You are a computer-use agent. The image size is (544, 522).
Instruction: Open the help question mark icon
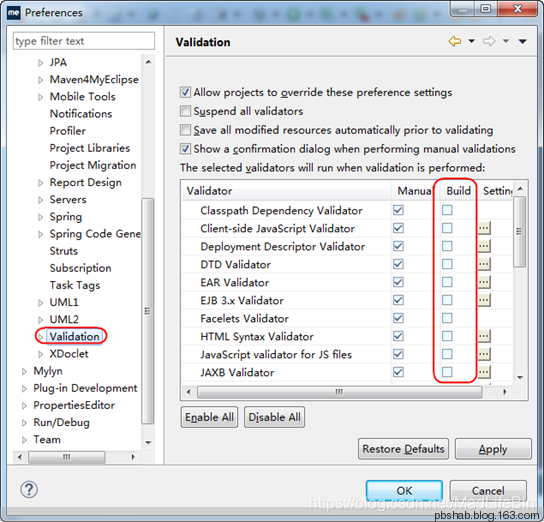coord(29,489)
